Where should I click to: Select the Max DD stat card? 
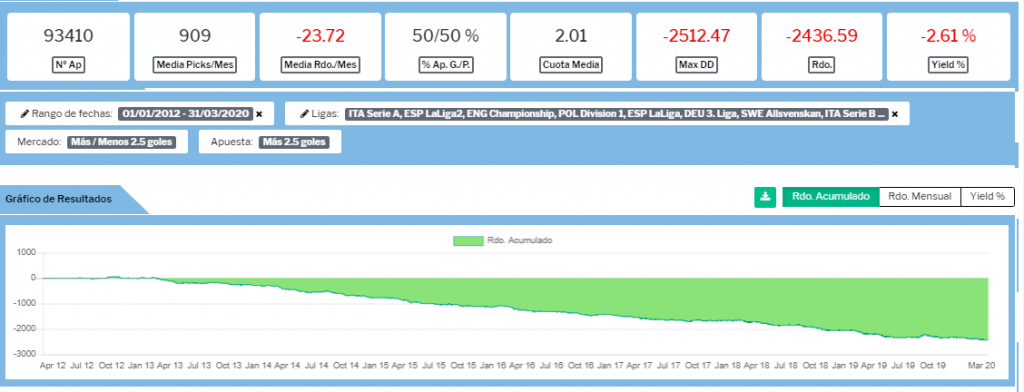pos(696,46)
